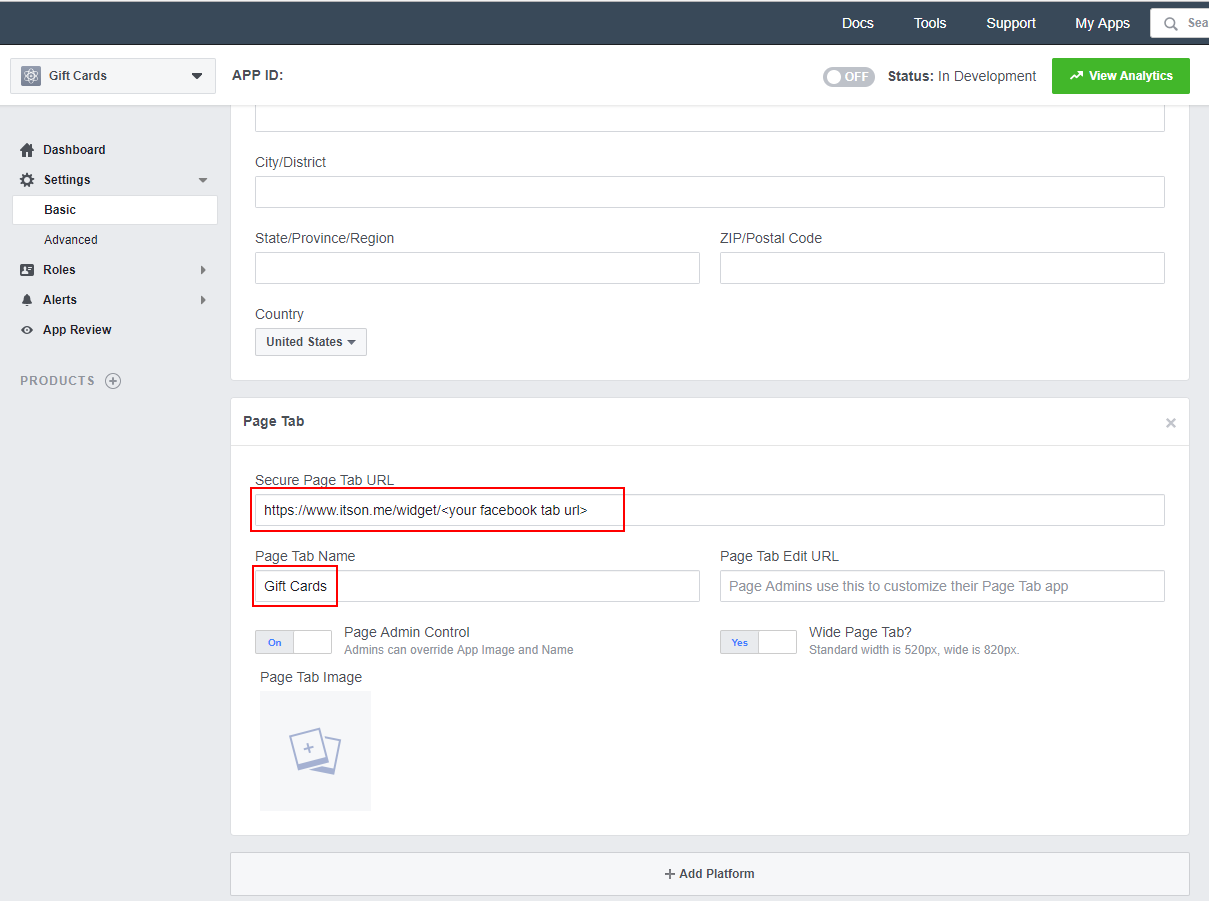Click the Roles ID card icon
This screenshot has width=1209, height=901.
click(27, 270)
